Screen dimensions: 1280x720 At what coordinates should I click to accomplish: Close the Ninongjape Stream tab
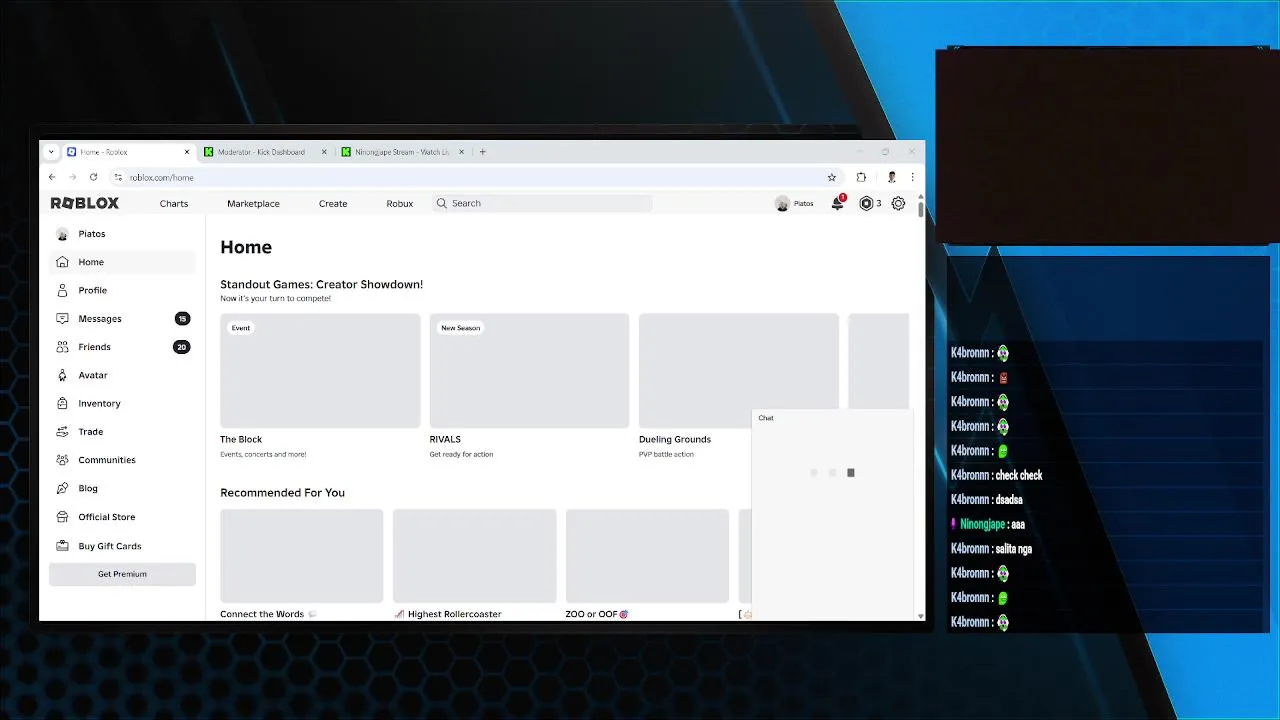[x=461, y=152]
